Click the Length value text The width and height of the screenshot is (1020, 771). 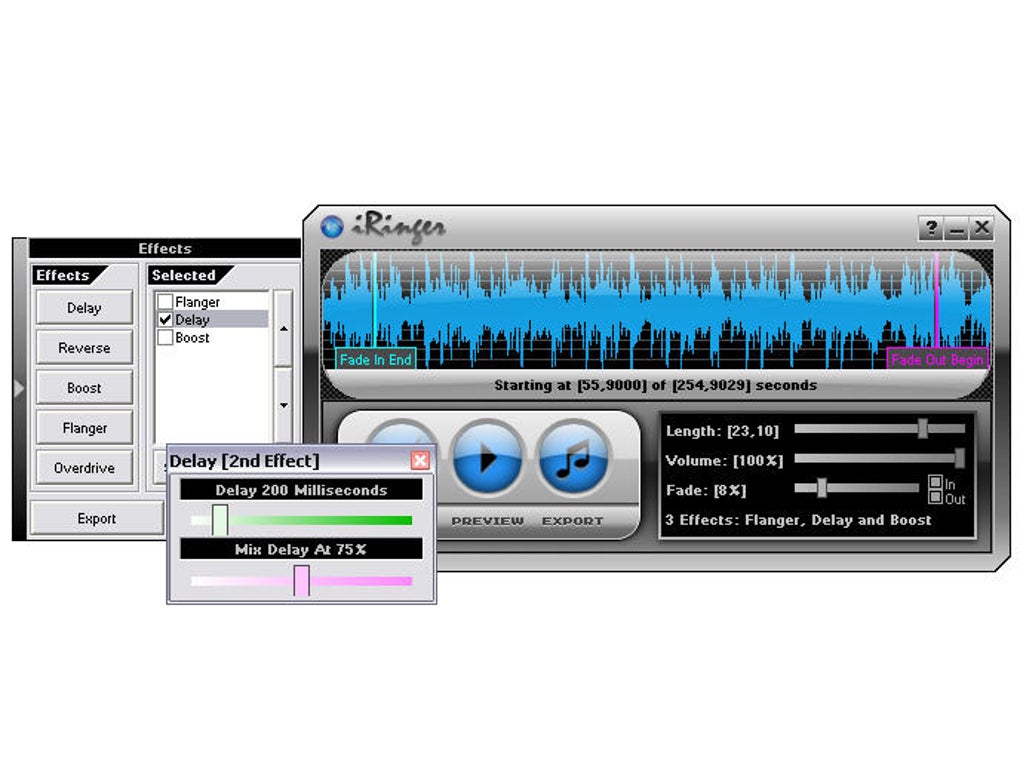point(722,431)
